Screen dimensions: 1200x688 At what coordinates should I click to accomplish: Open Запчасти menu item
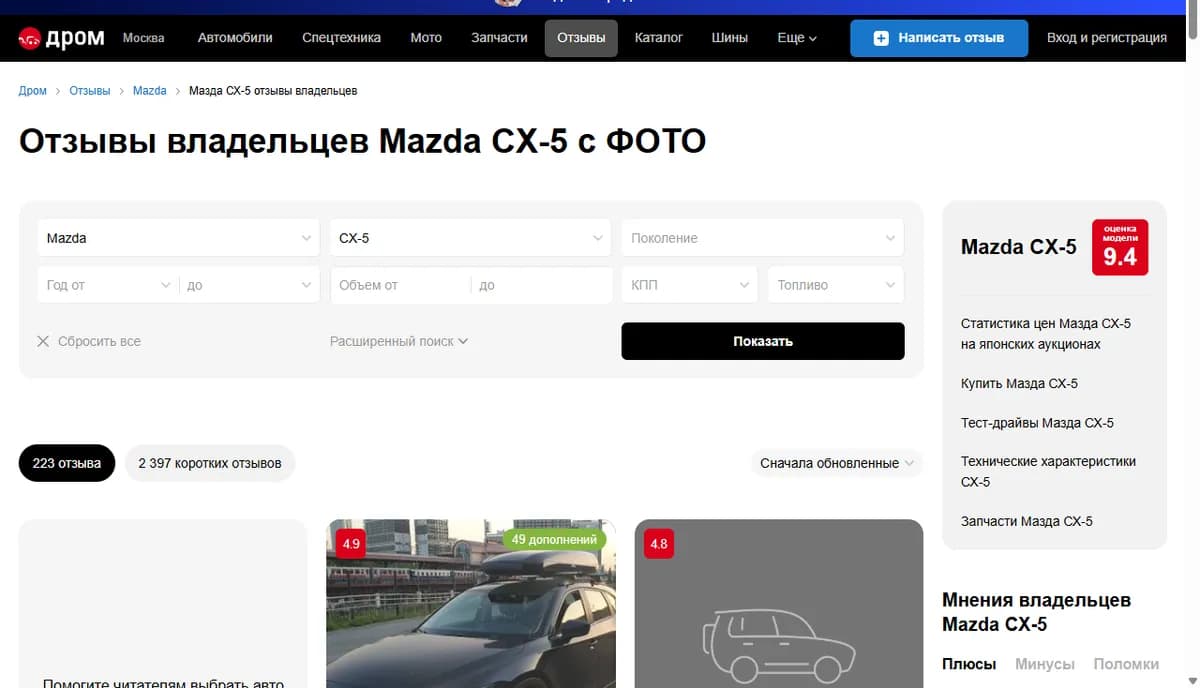499,38
